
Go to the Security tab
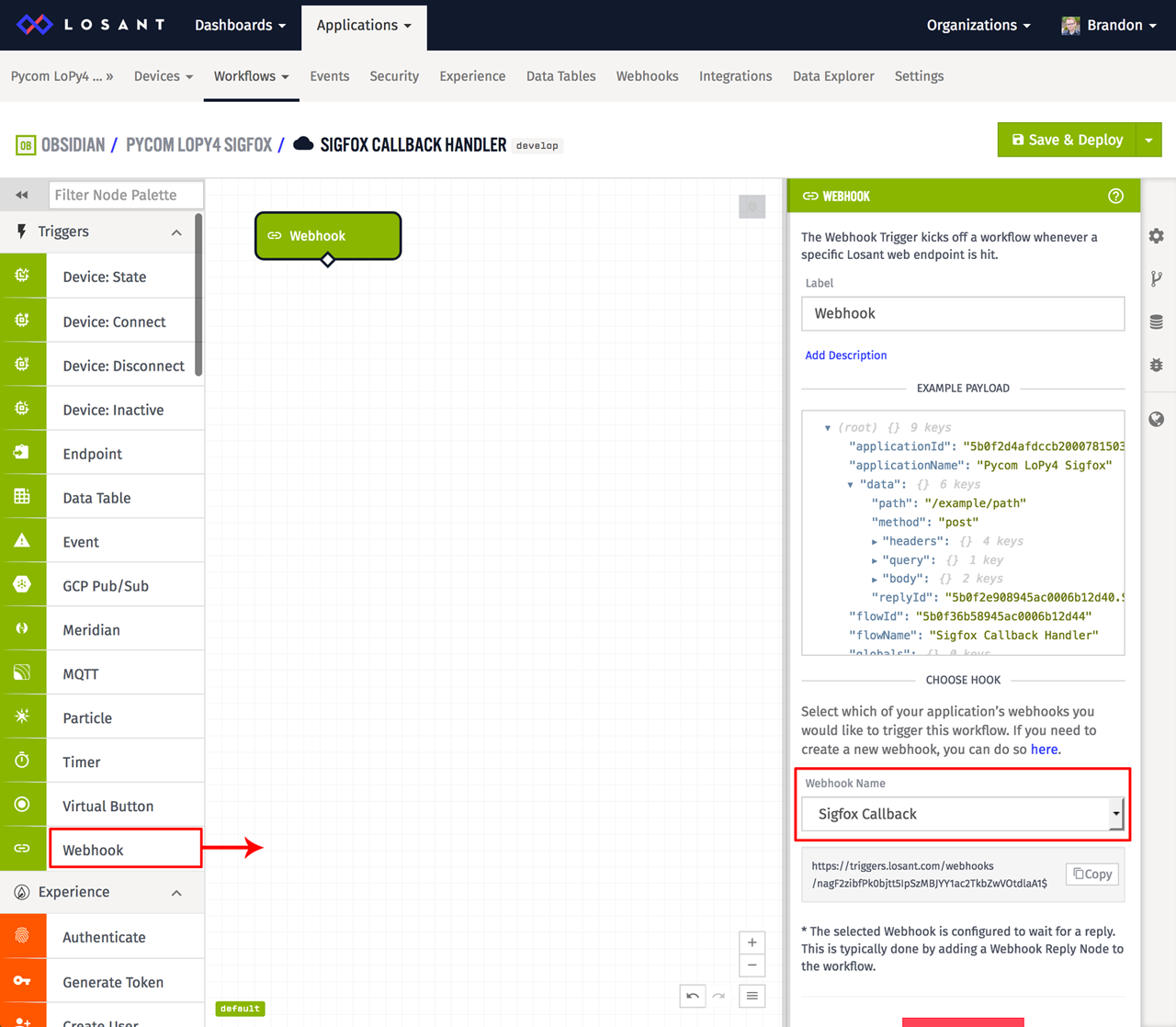pos(394,76)
